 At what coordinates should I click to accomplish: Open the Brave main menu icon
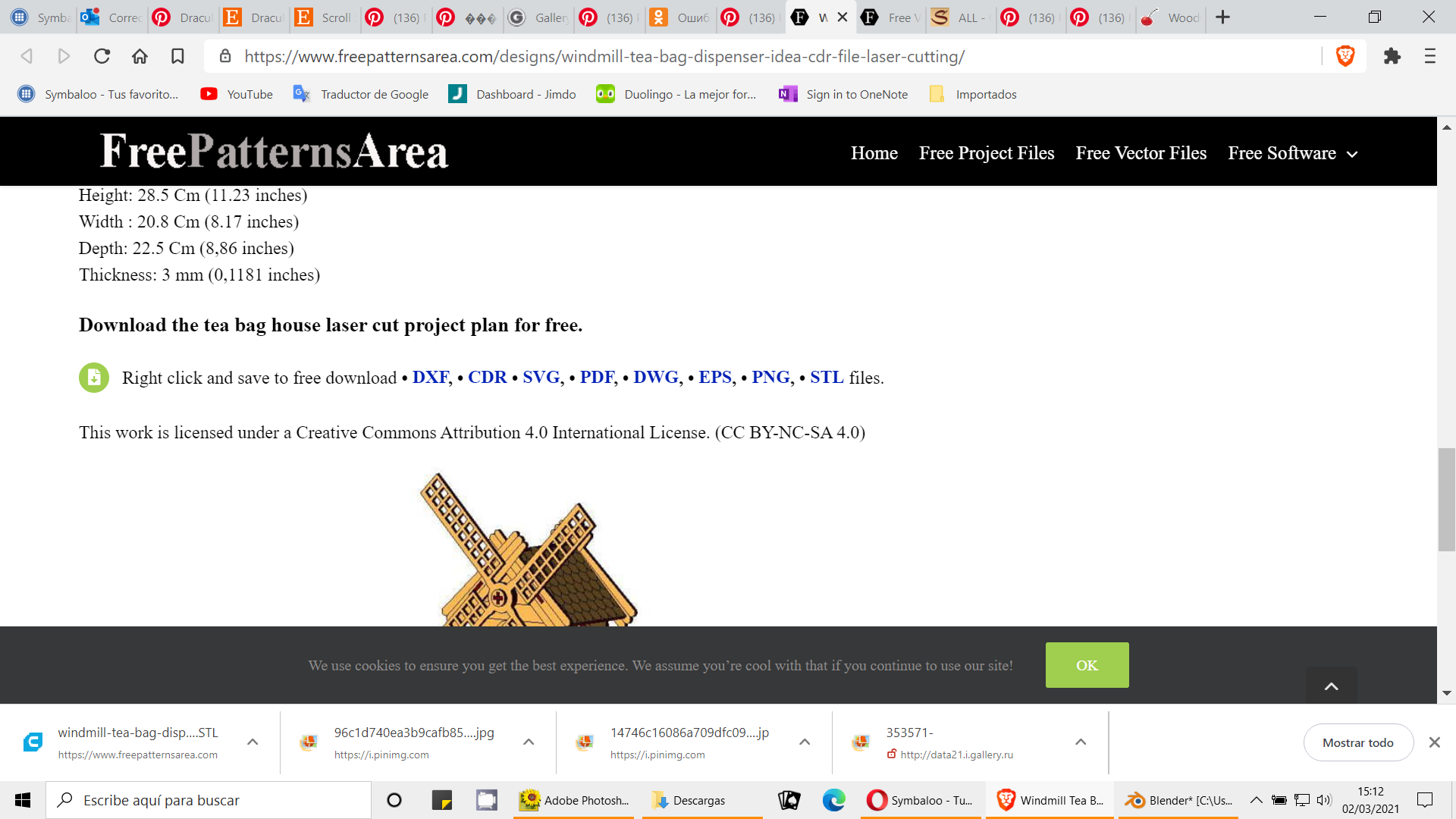(x=1429, y=56)
